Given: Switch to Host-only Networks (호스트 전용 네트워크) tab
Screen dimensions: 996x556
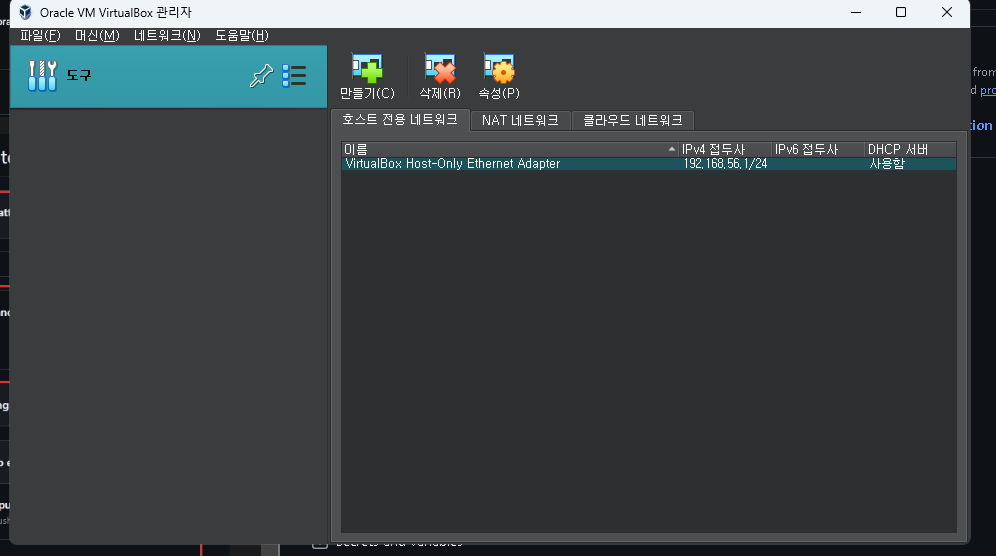Looking at the screenshot, I should click(x=400, y=119).
